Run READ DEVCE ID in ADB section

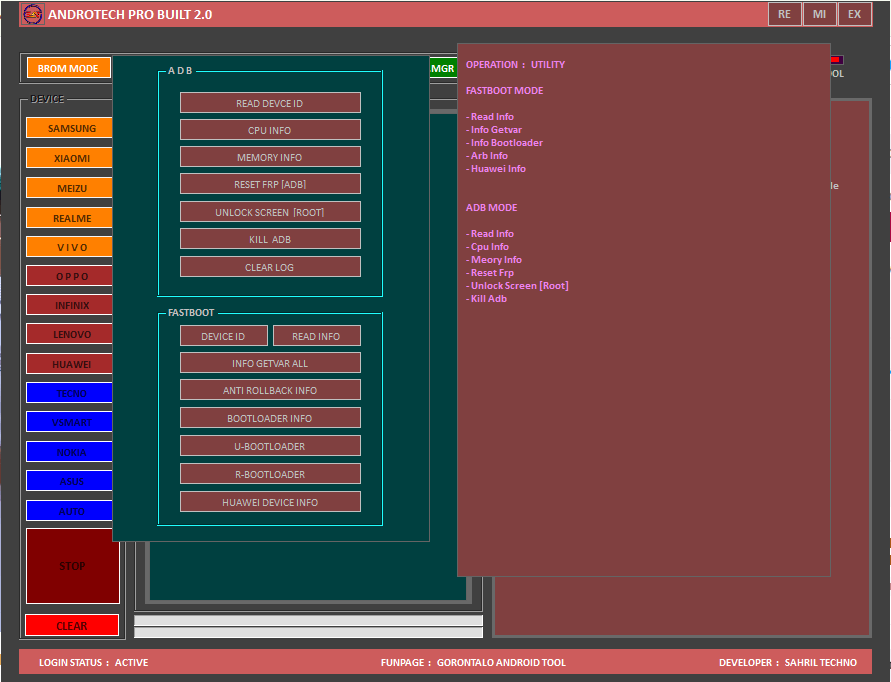click(x=270, y=102)
